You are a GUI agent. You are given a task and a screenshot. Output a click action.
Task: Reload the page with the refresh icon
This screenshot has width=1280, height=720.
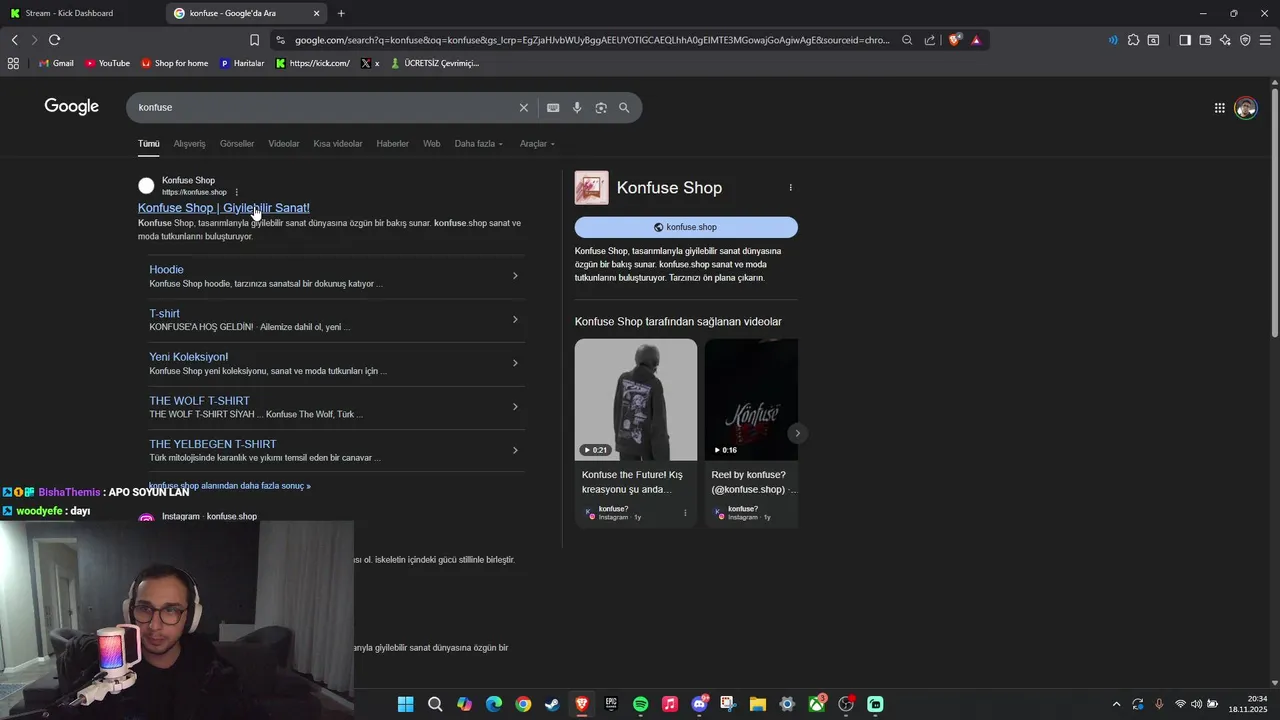tap(54, 40)
